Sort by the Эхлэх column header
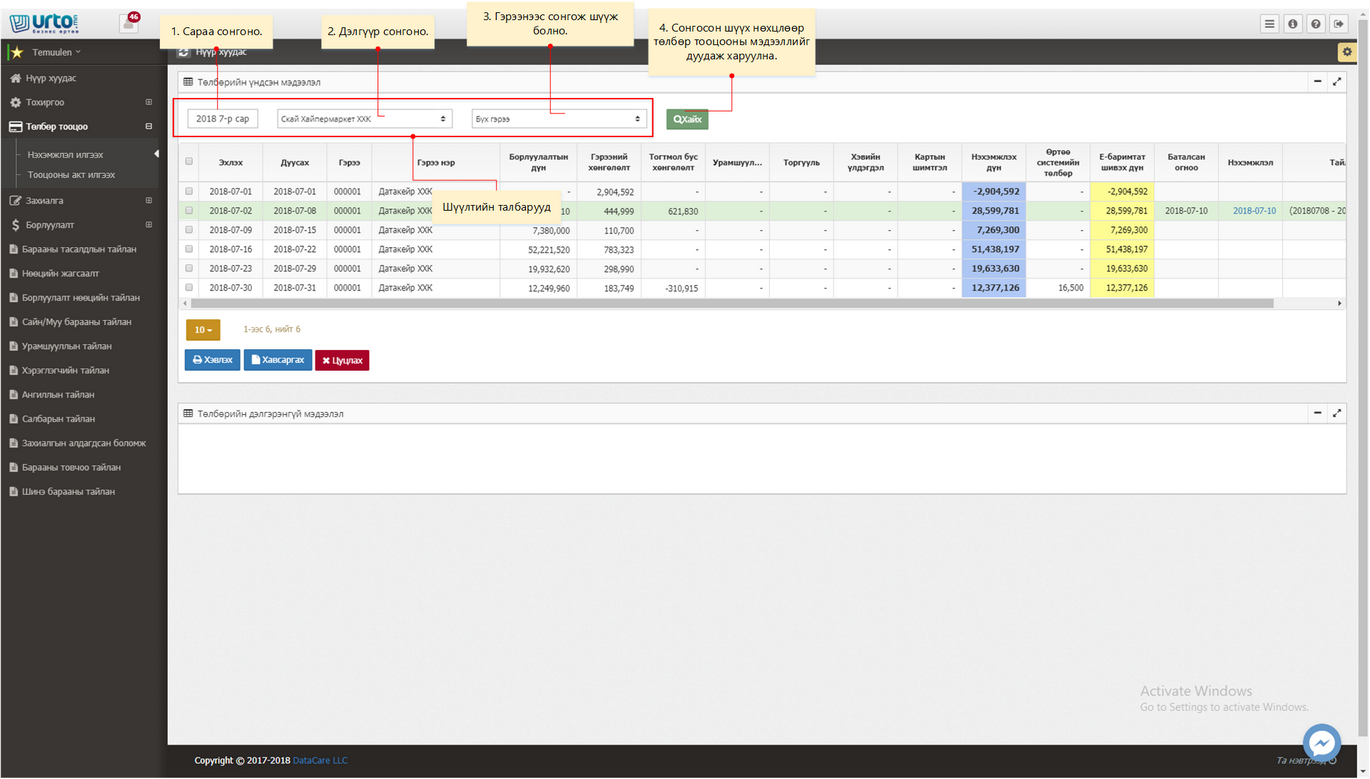 click(x=230, y=162)
